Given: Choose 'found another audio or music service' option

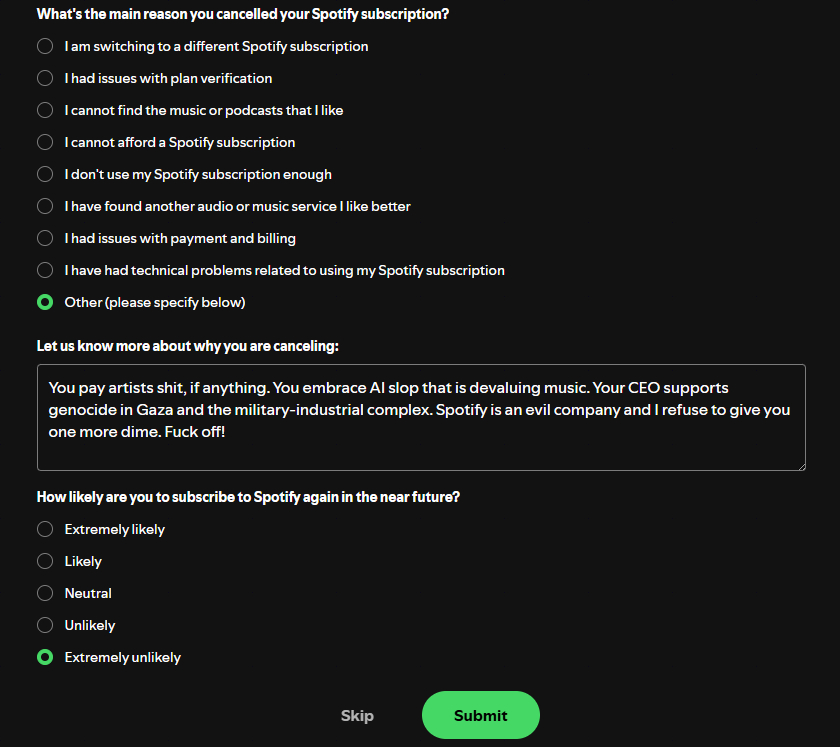Looking at the screenshot, I should pos(45,206).
